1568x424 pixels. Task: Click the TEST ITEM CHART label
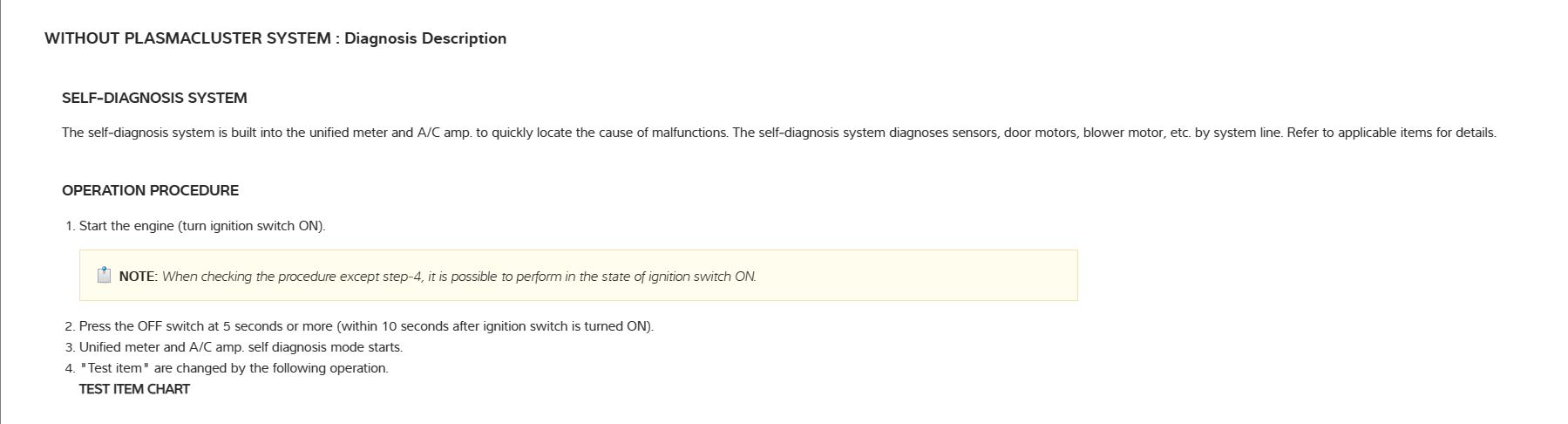click(x=134, y=389)
